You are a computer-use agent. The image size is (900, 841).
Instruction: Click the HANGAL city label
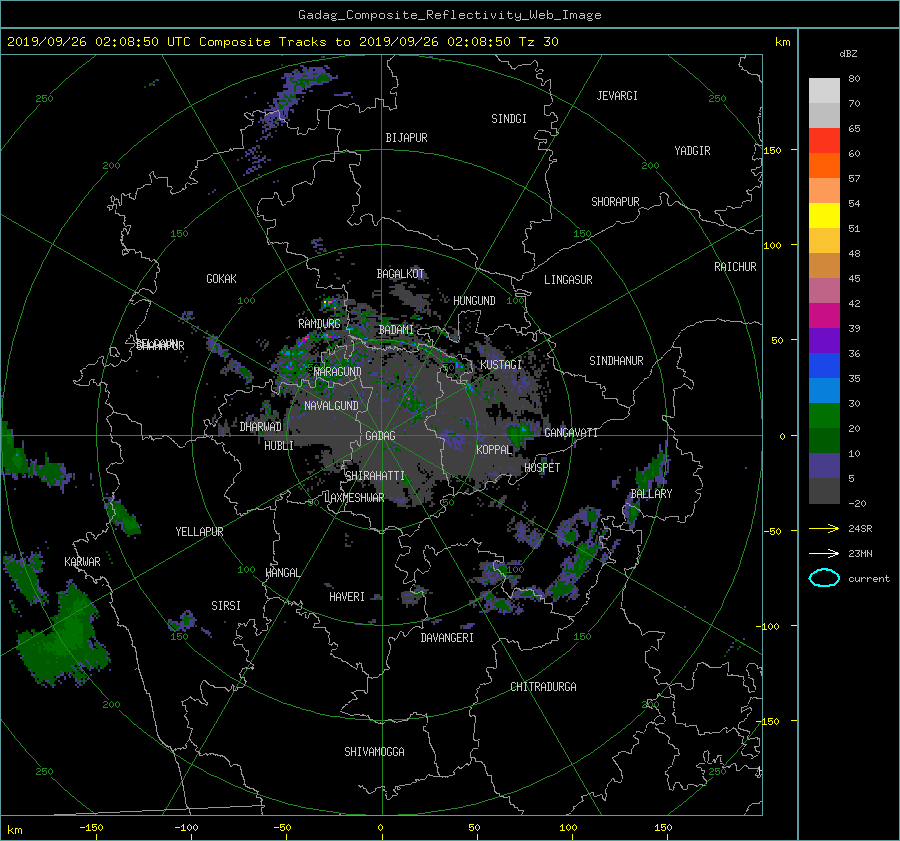(283, 573)
